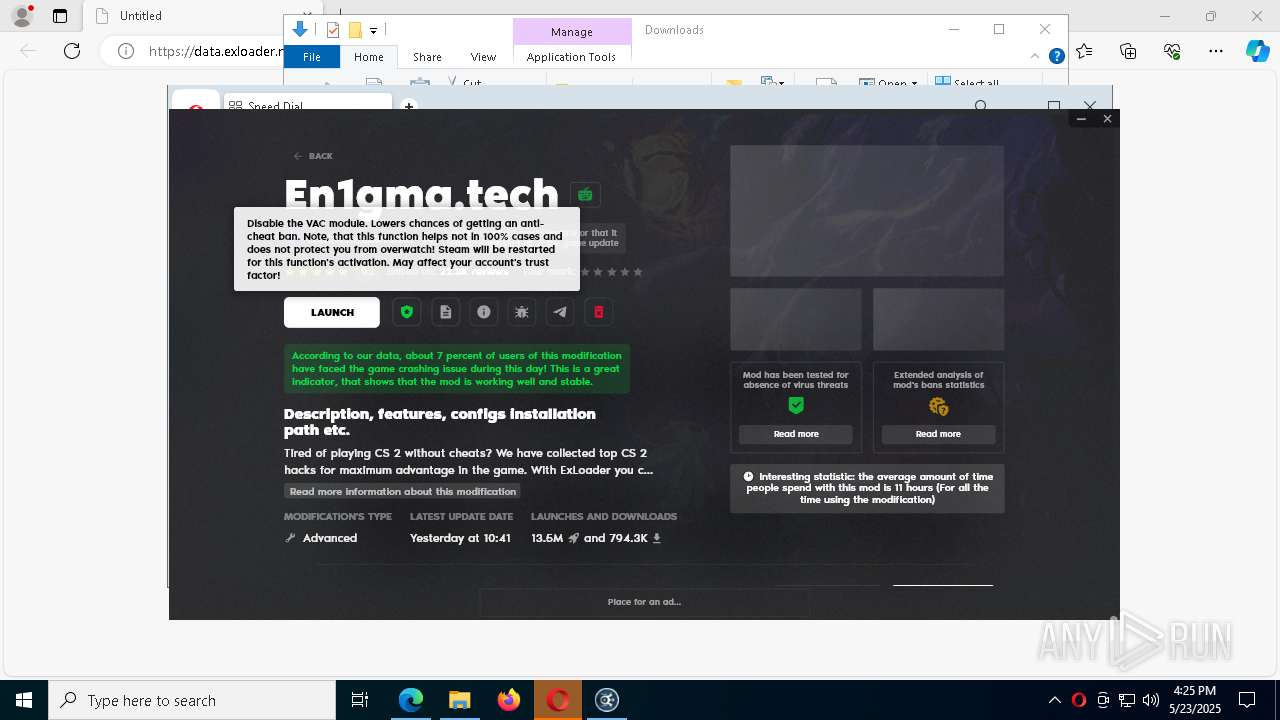Open the large preview image thumbnail
The height and width of the screenshot is (720, 1280).
[867, 211]
